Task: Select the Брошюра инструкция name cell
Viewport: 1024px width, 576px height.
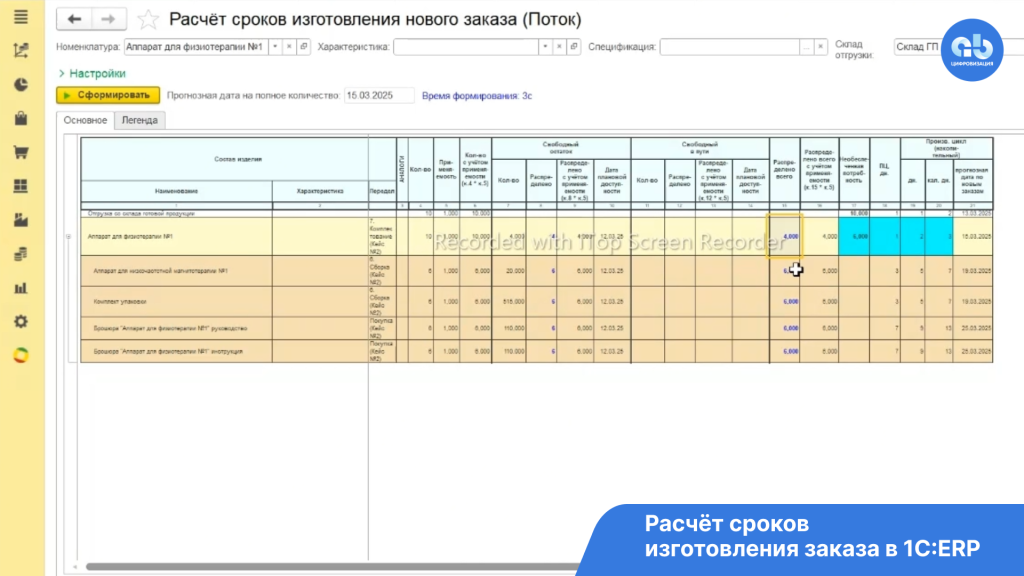Action: [x=176, y=351]
